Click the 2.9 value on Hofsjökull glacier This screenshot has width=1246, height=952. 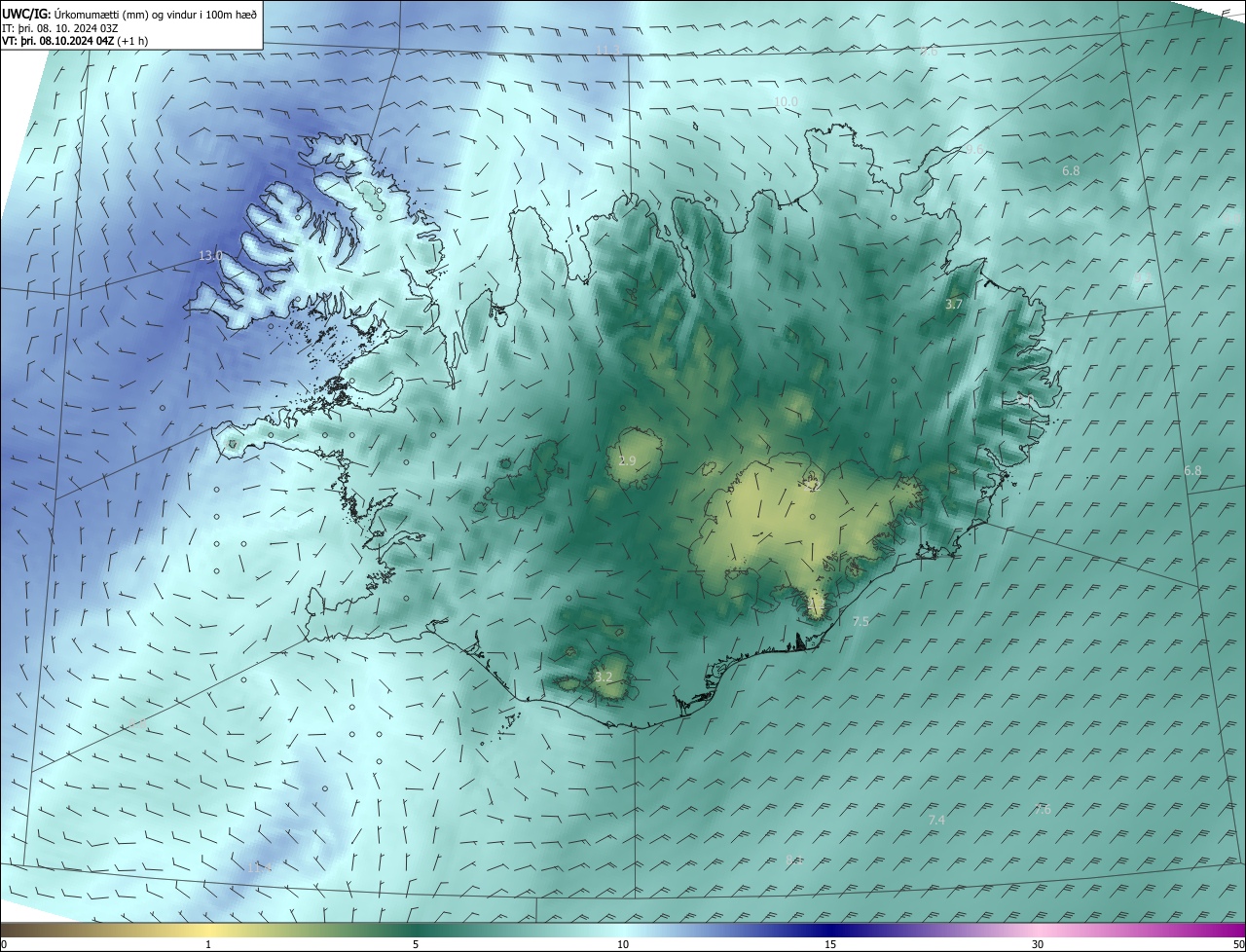point(627,460)
